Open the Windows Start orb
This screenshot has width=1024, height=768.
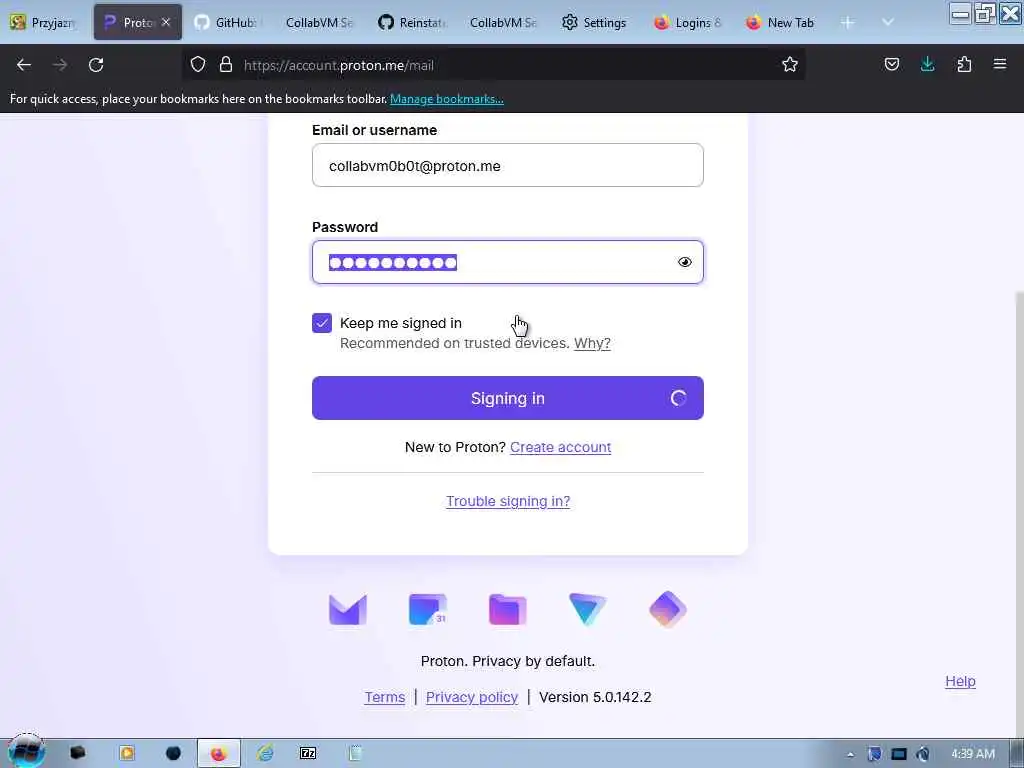26,752
